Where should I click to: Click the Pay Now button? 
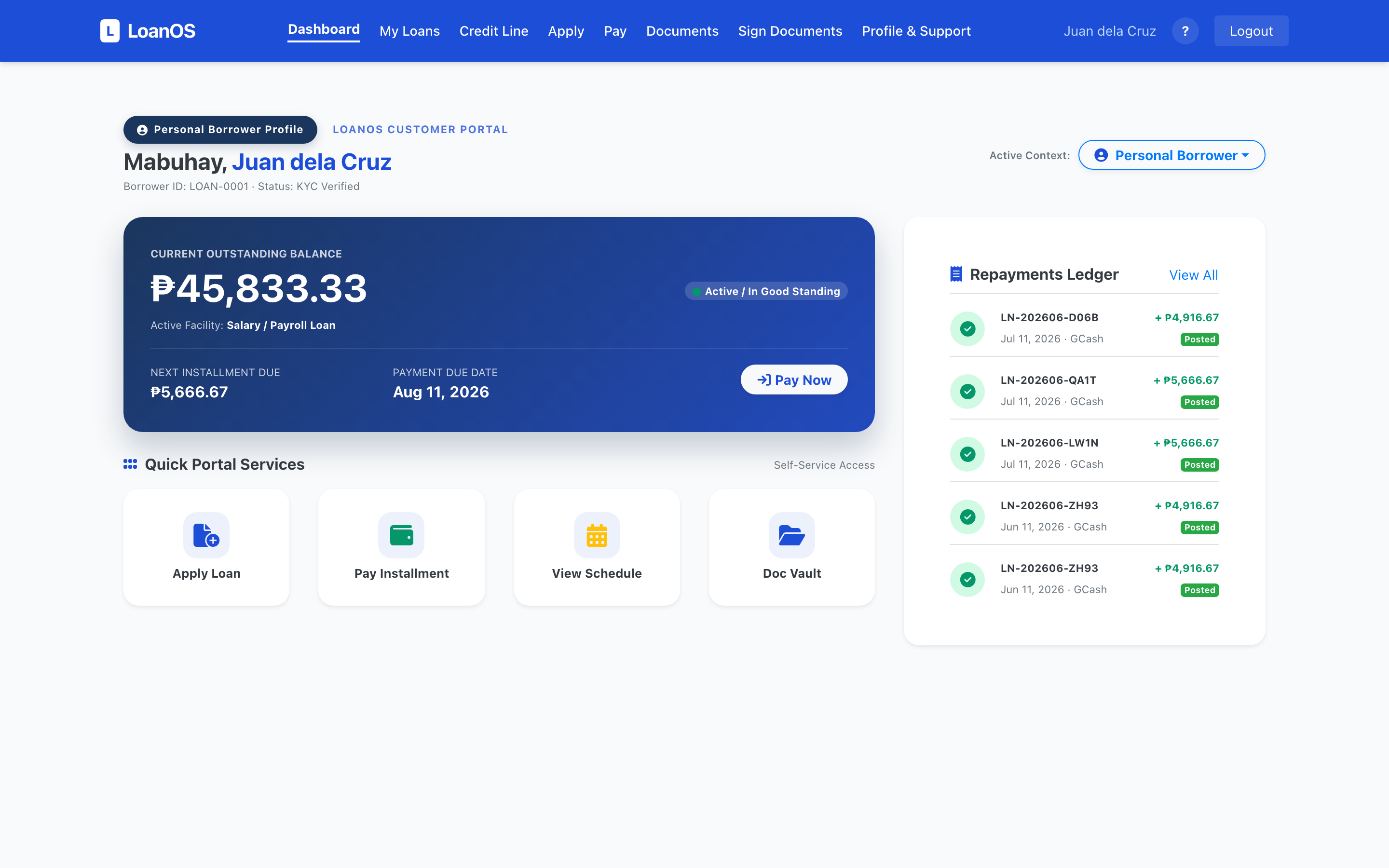(x=794, y=380)
